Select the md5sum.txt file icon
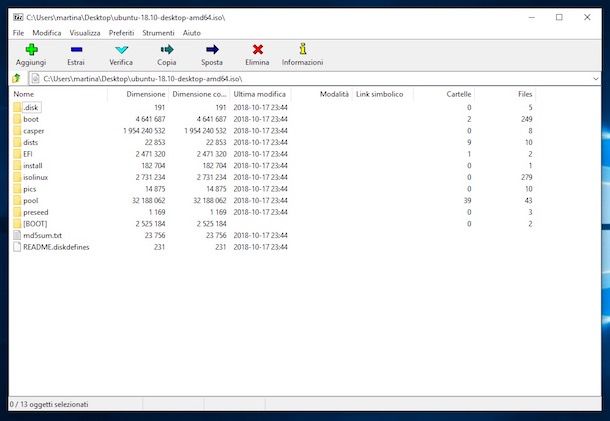 [17, 235]
